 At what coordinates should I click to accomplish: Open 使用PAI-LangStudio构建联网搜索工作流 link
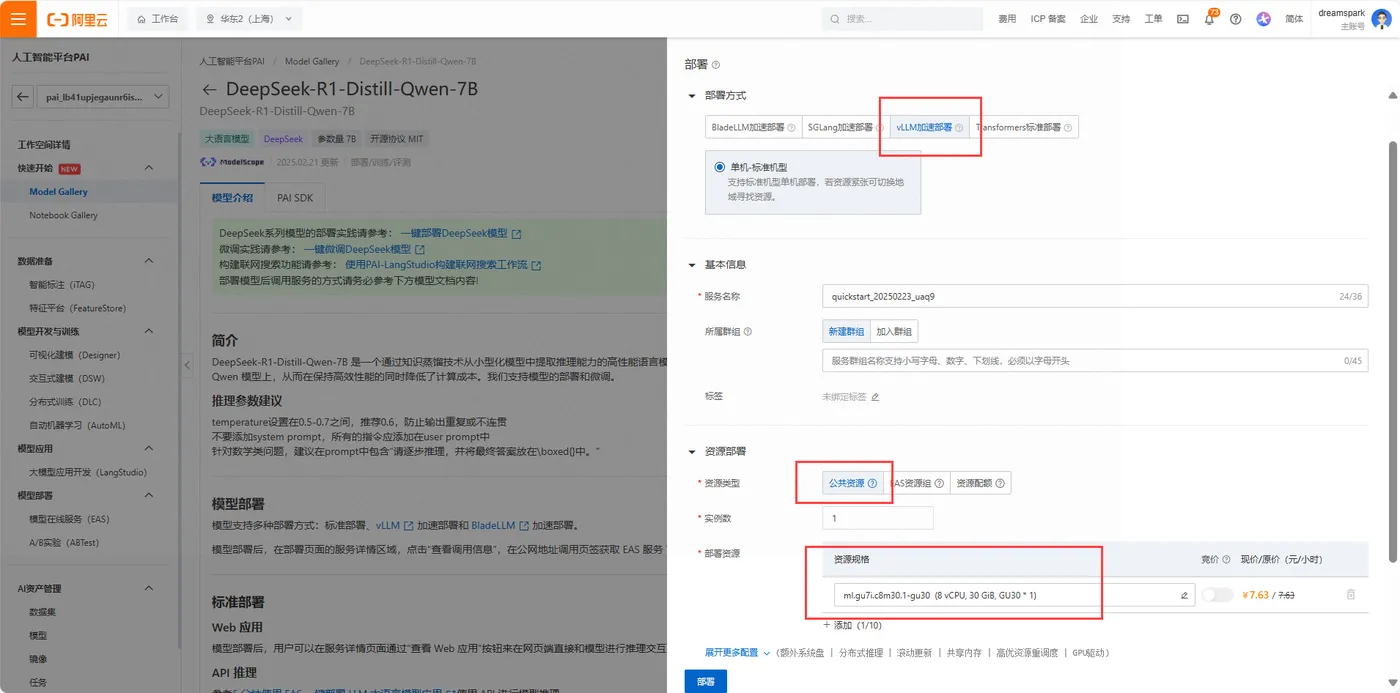click(436, 265)
